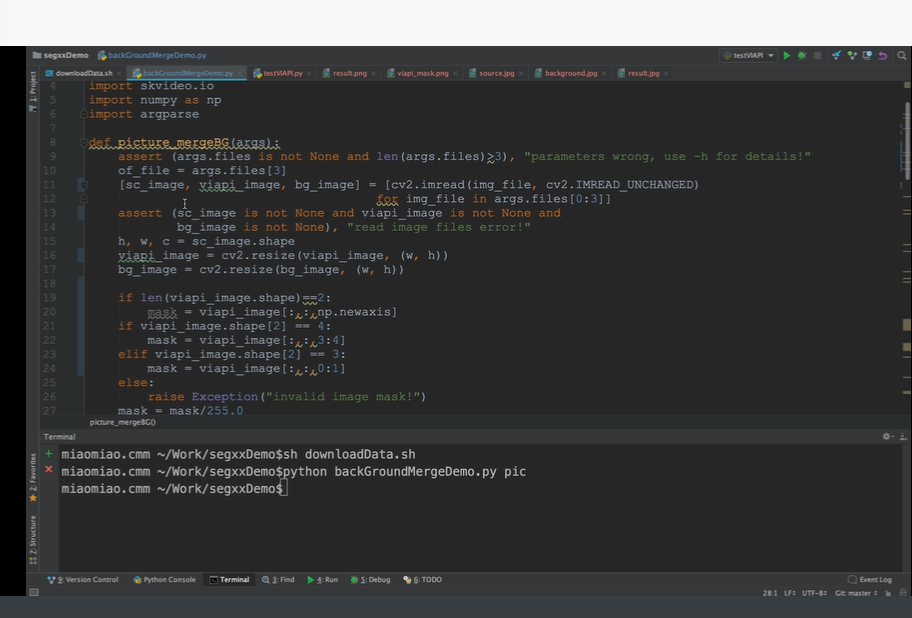The image size is (912, 618).
Task: Toggle the Terminal tool window button
Action: [x=229, y=580]
